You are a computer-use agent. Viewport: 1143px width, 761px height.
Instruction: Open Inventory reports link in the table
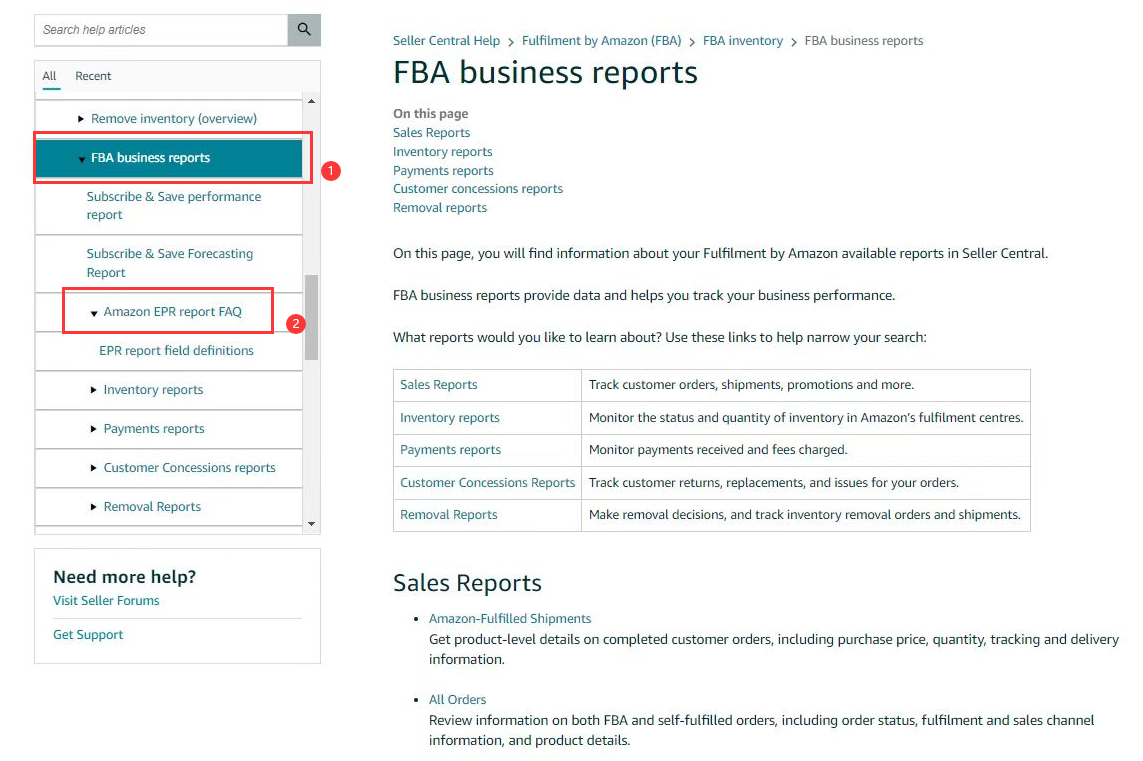click(x=450, y=418)
